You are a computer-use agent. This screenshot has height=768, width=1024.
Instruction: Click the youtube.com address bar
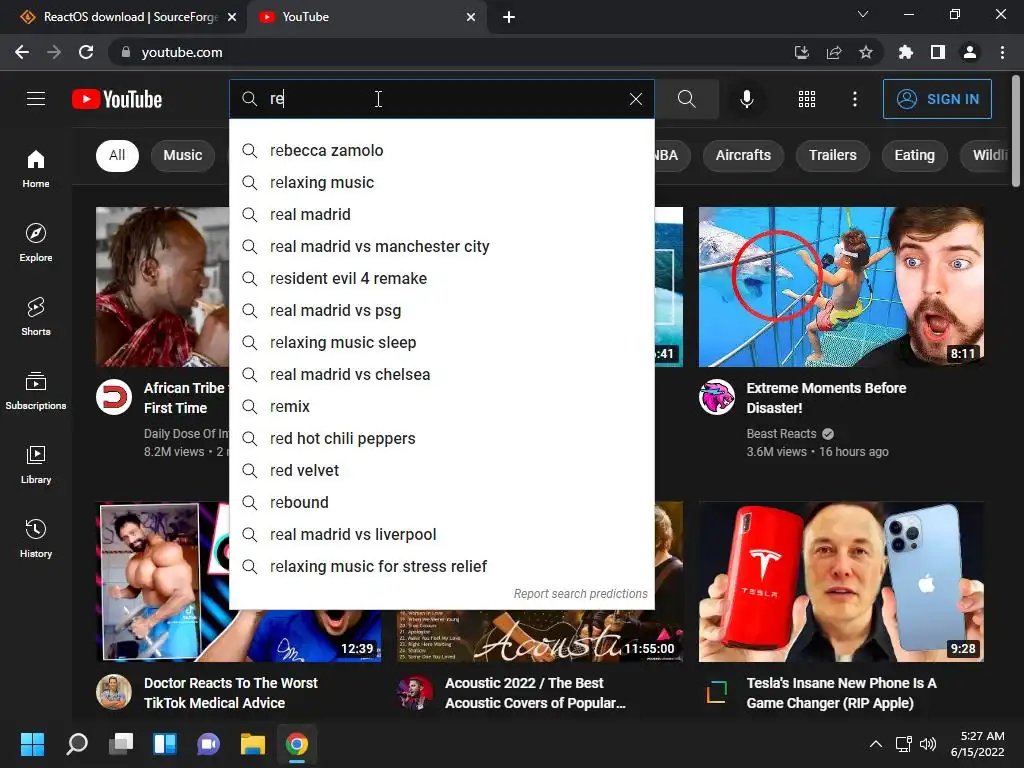pyautogui.click(x=451, y=52)
